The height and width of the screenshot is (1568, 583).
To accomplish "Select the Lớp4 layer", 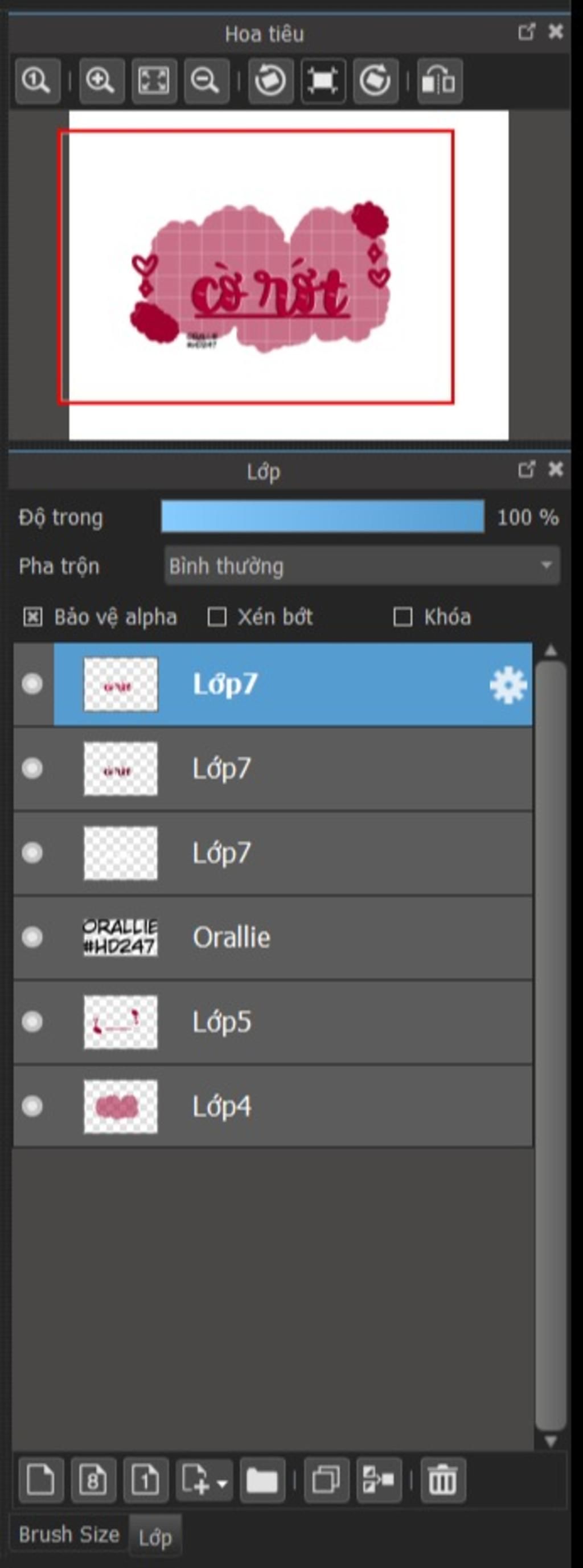I will (273, 1106).
